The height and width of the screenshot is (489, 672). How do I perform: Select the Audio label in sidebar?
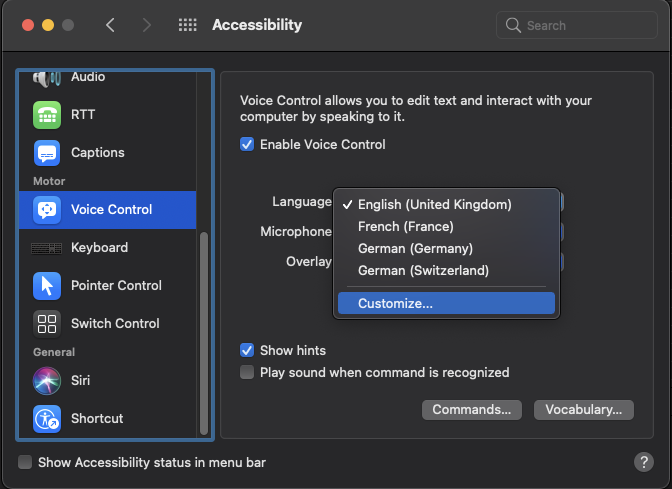[88, 77]
